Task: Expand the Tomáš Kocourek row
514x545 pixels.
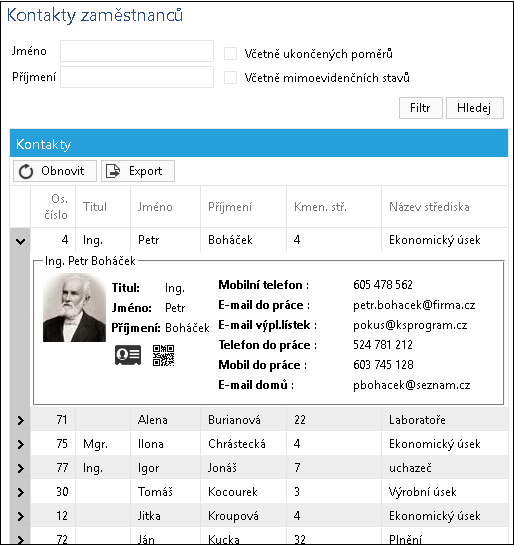Action: 21,492
